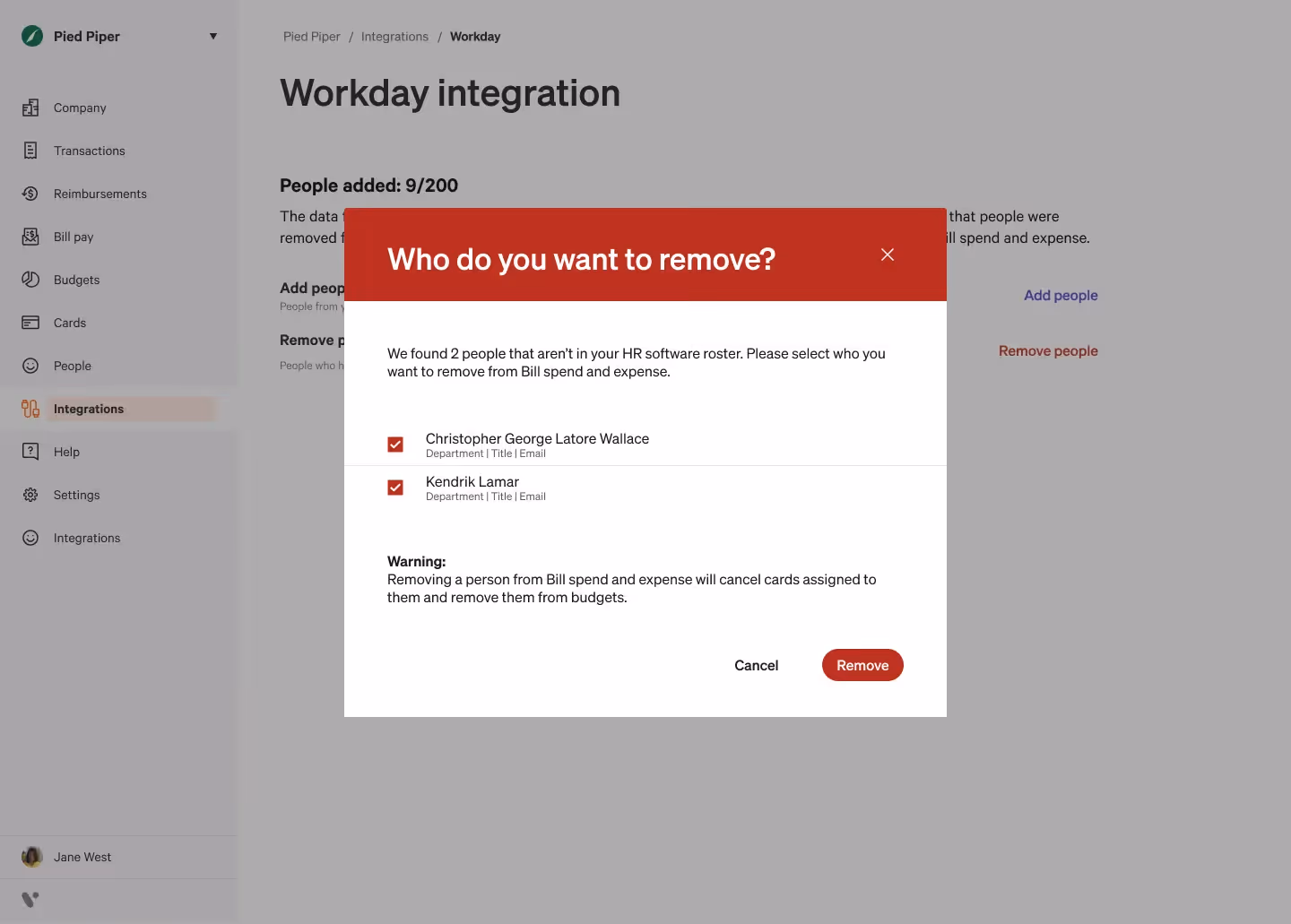Image resolution: width=1291 pixels, height=924 pixels.
Task: Click the Pied Piper workspace name
Action: coord(87,36)
